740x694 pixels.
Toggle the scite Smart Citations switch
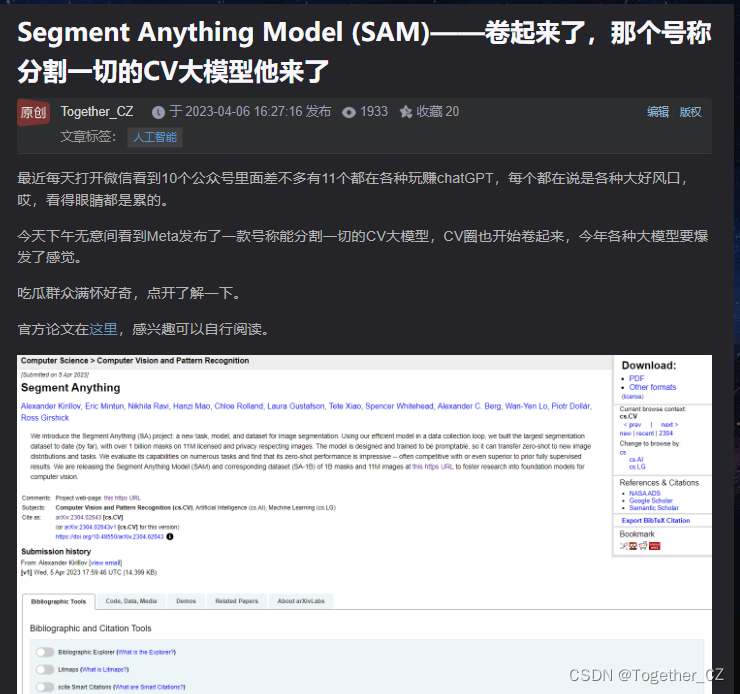click(x=45, y=687)
